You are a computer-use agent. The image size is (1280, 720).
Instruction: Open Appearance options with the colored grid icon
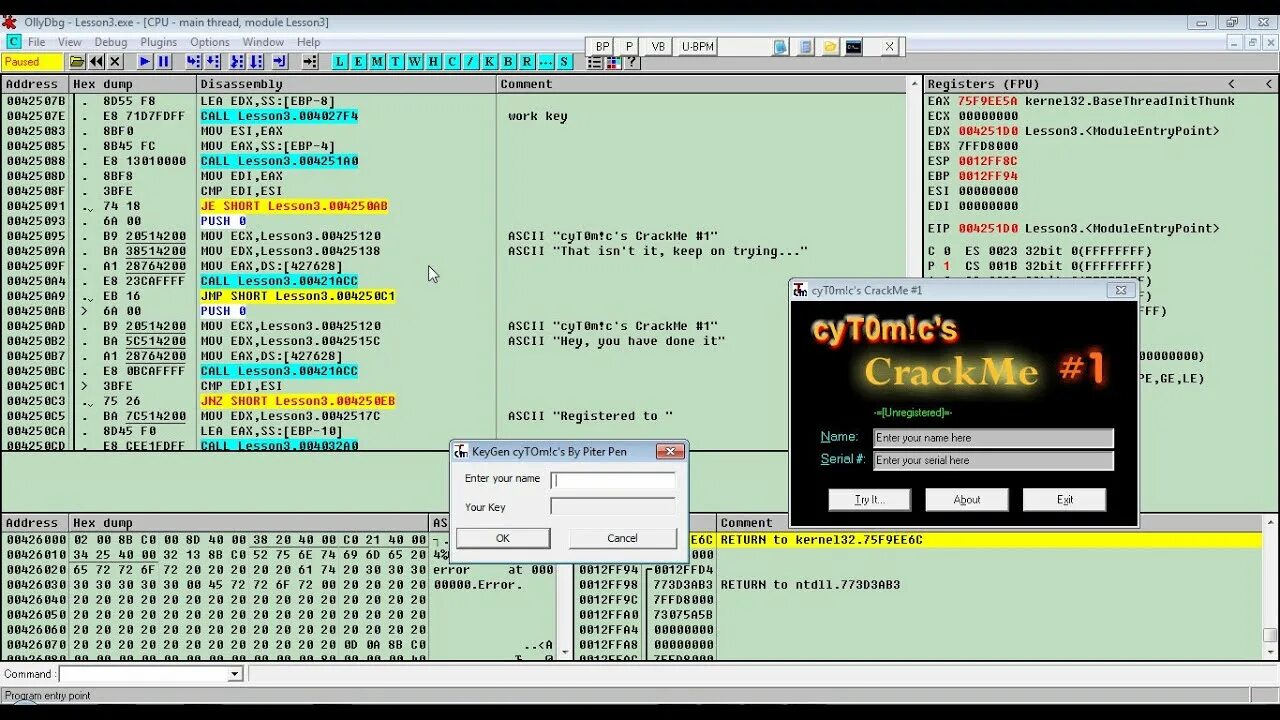pyautogui.click(x=614, y=62)
